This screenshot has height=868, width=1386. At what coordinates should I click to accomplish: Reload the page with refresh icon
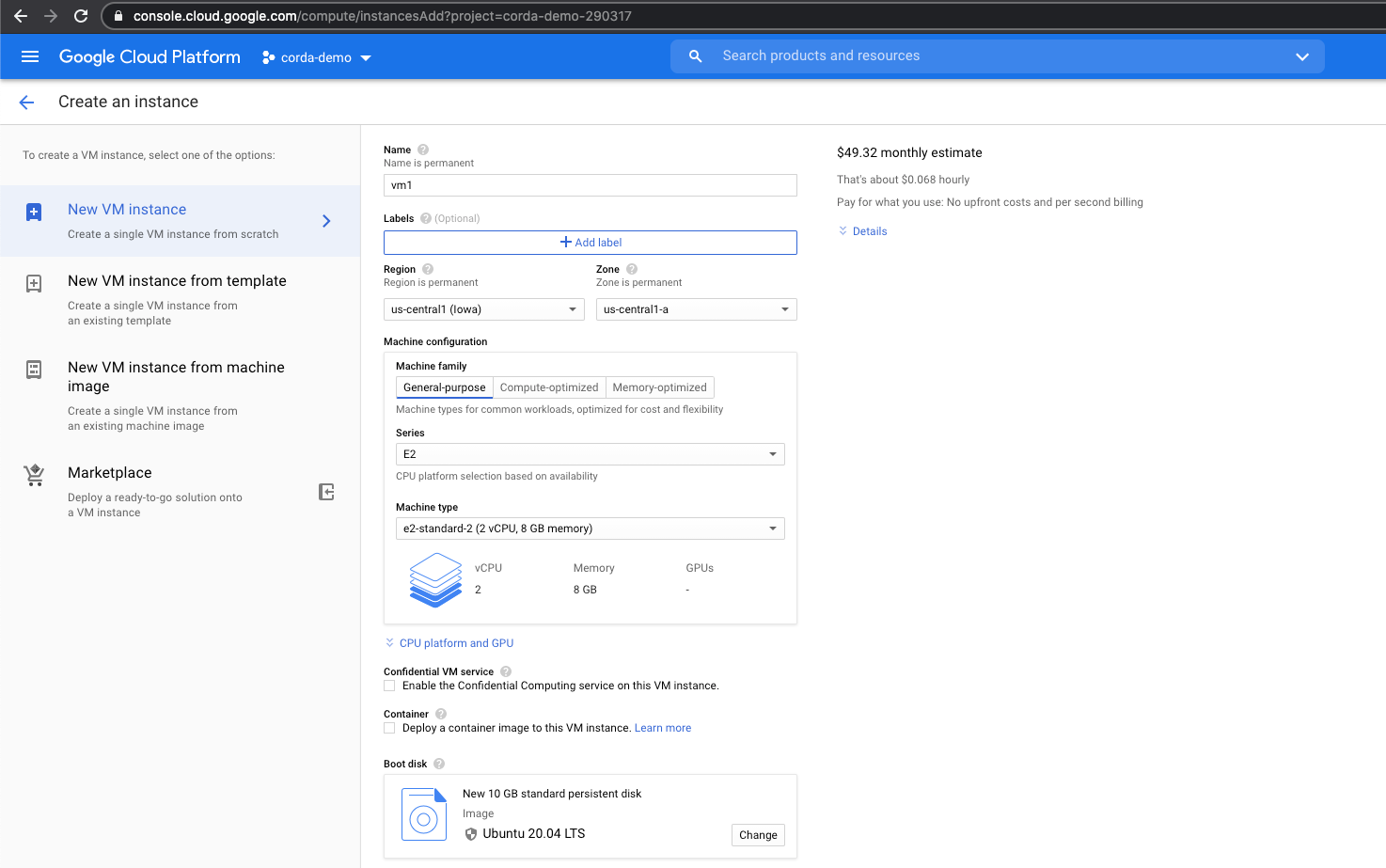point(81,16)
